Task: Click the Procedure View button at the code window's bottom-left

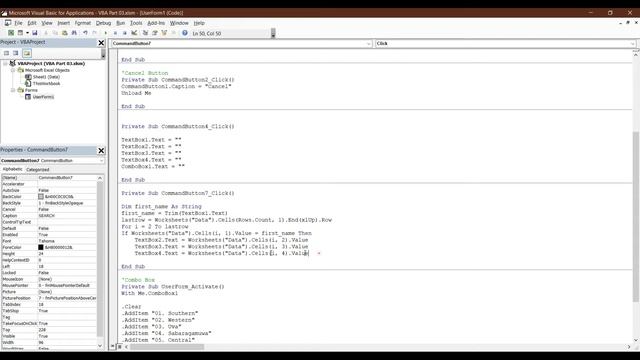Action: point(113,347)
